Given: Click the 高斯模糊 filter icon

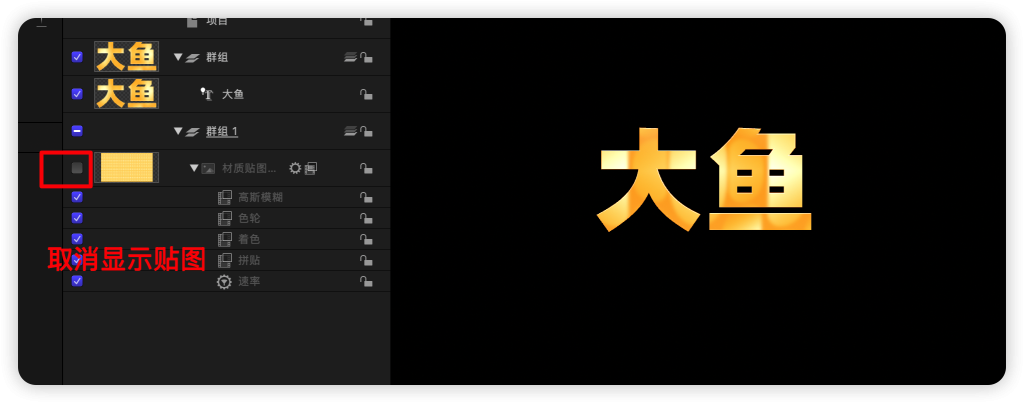Looking at the screenshot, I should pyautogui.click(x=225, y=197).
